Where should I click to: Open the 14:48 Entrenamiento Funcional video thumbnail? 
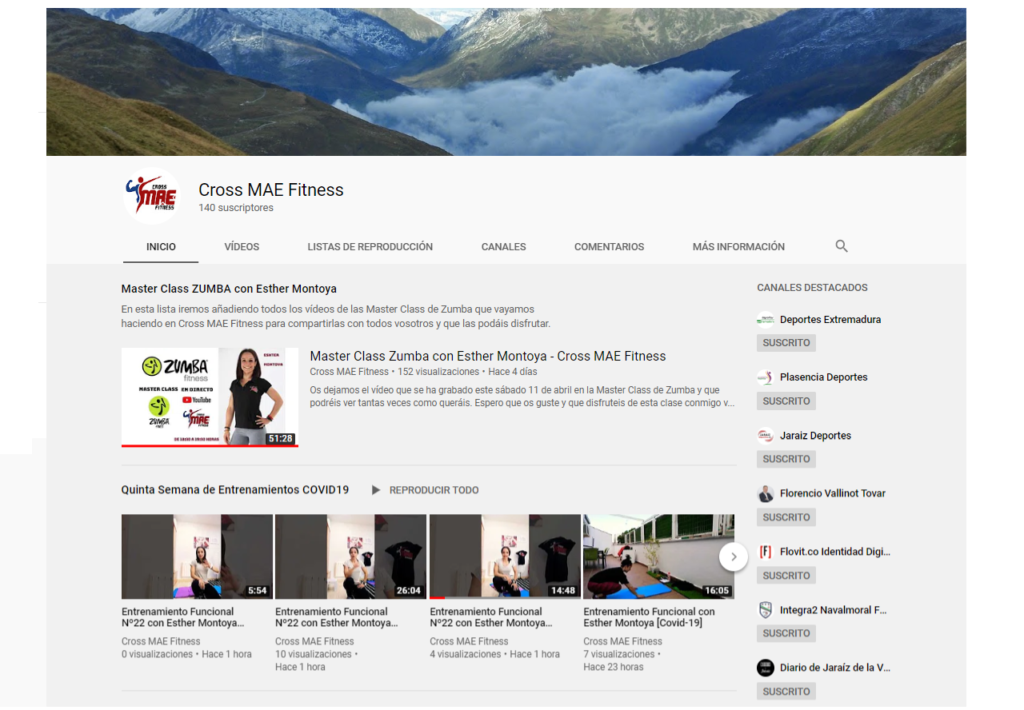coord(505,557)
